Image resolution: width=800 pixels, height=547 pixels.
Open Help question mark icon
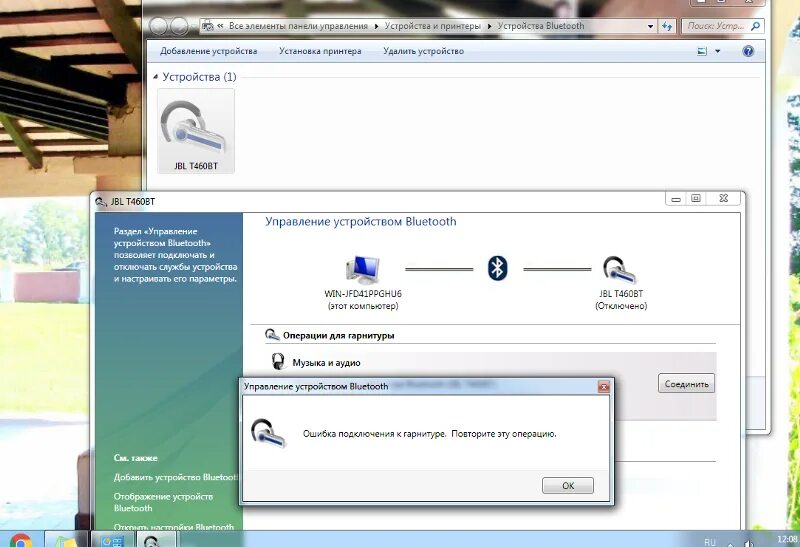748,51
